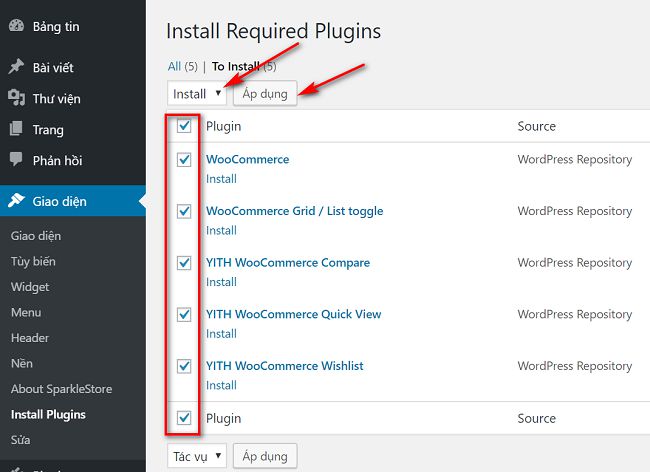Open the WooCommerce Grid / List toggle link
This screenshot has height=472, width=650.
(295, 211)
